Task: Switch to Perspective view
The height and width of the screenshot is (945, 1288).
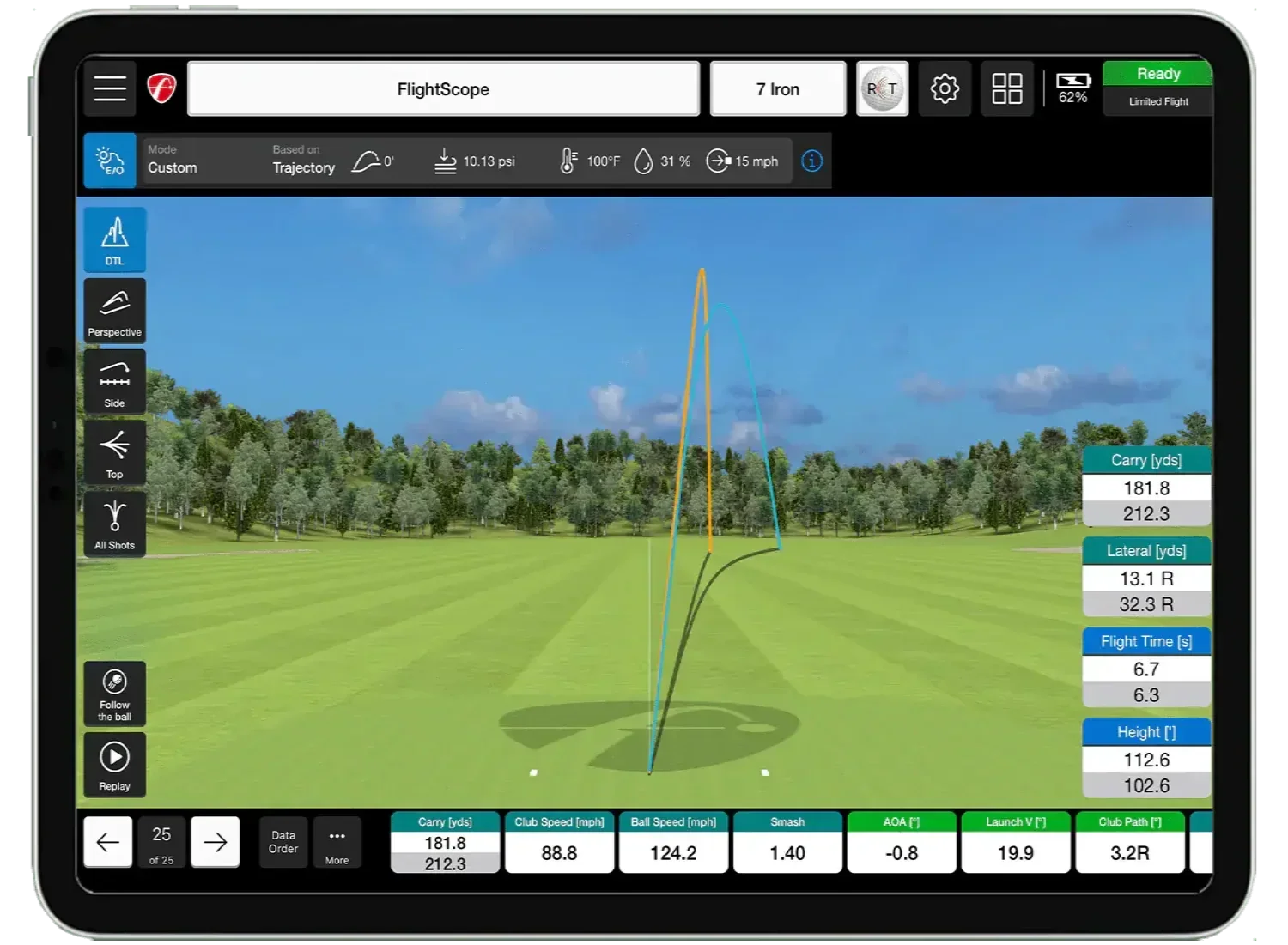Action: (114, 311)
